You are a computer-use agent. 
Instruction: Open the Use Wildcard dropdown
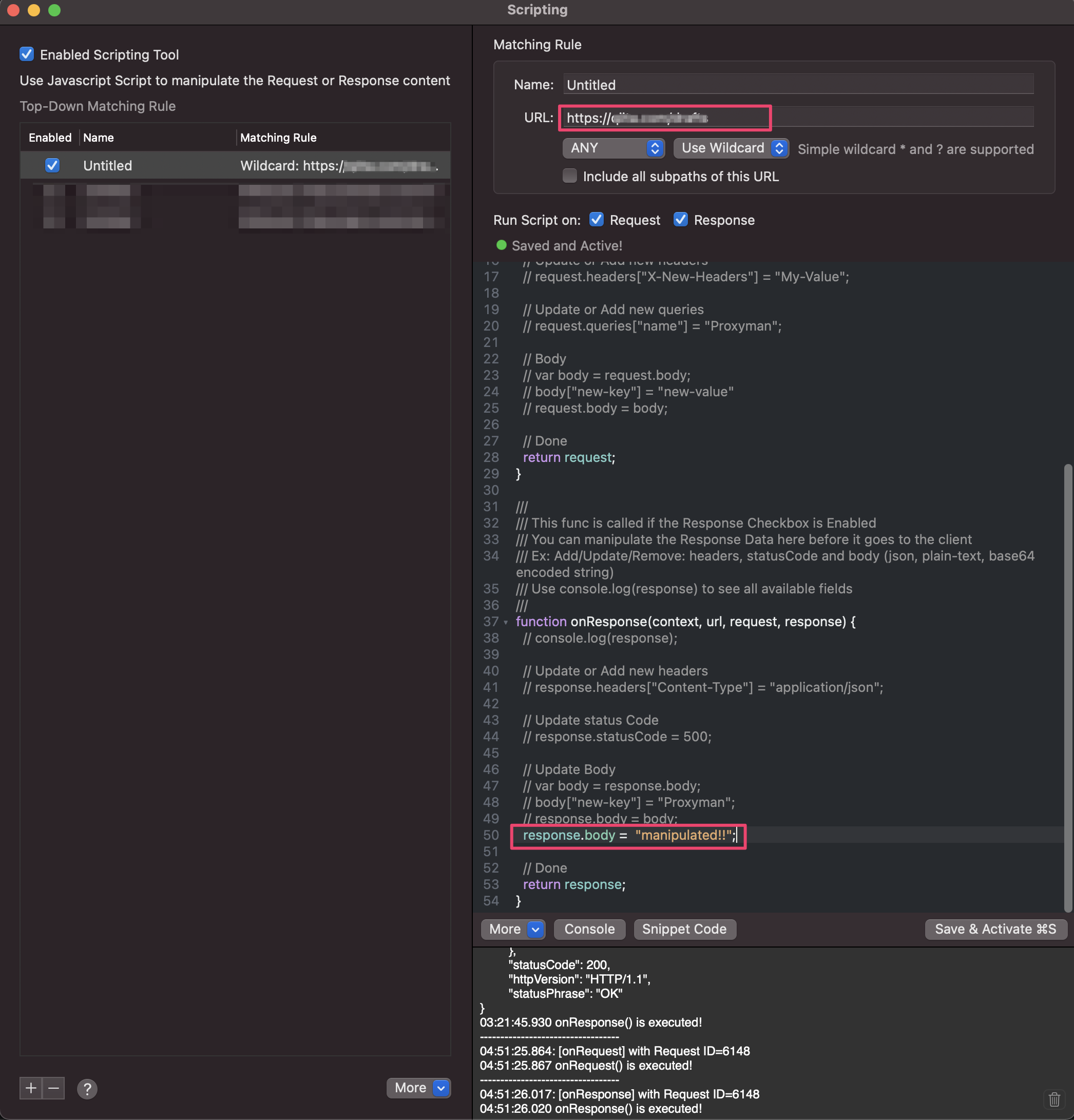(731, 148)
